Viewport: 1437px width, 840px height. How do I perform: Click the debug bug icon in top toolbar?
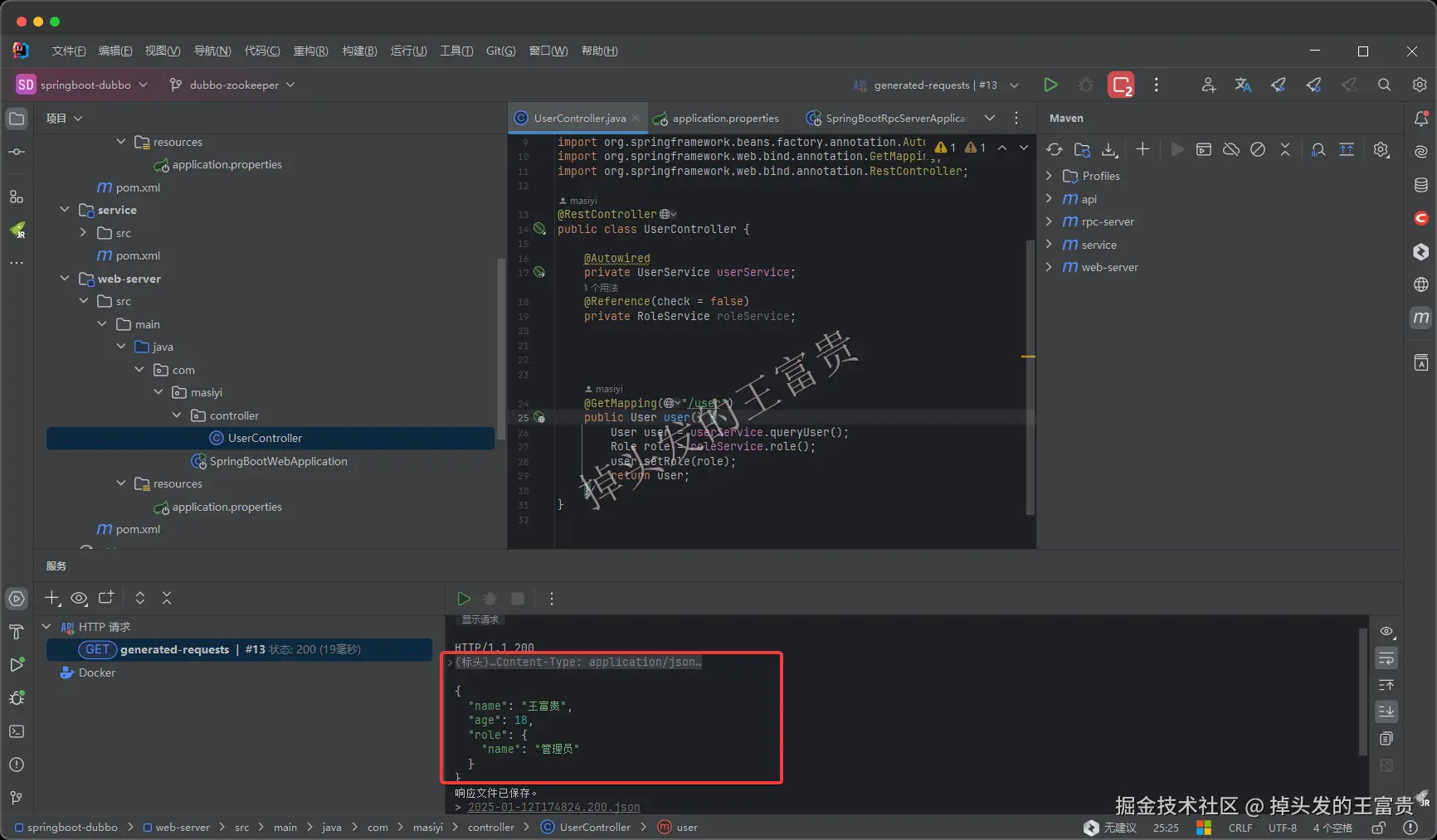click(1085, 85)
